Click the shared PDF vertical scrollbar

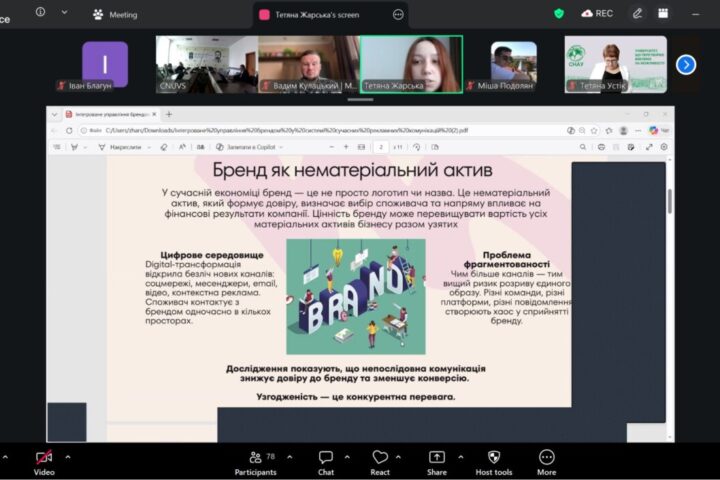669,200
